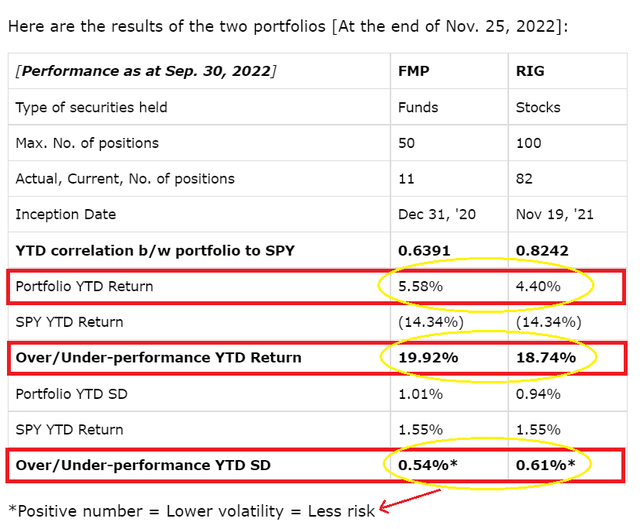Select the circled 5.58% portfolio return
This screenshot has height=529, width=640.
(x=419, y=286)
